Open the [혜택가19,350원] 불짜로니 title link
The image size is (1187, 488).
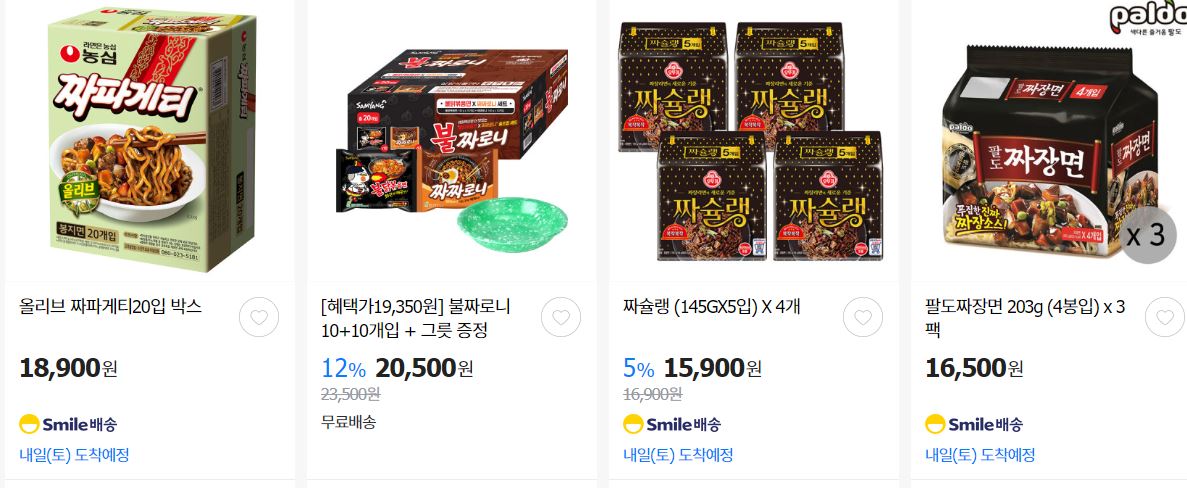[416, 319]
